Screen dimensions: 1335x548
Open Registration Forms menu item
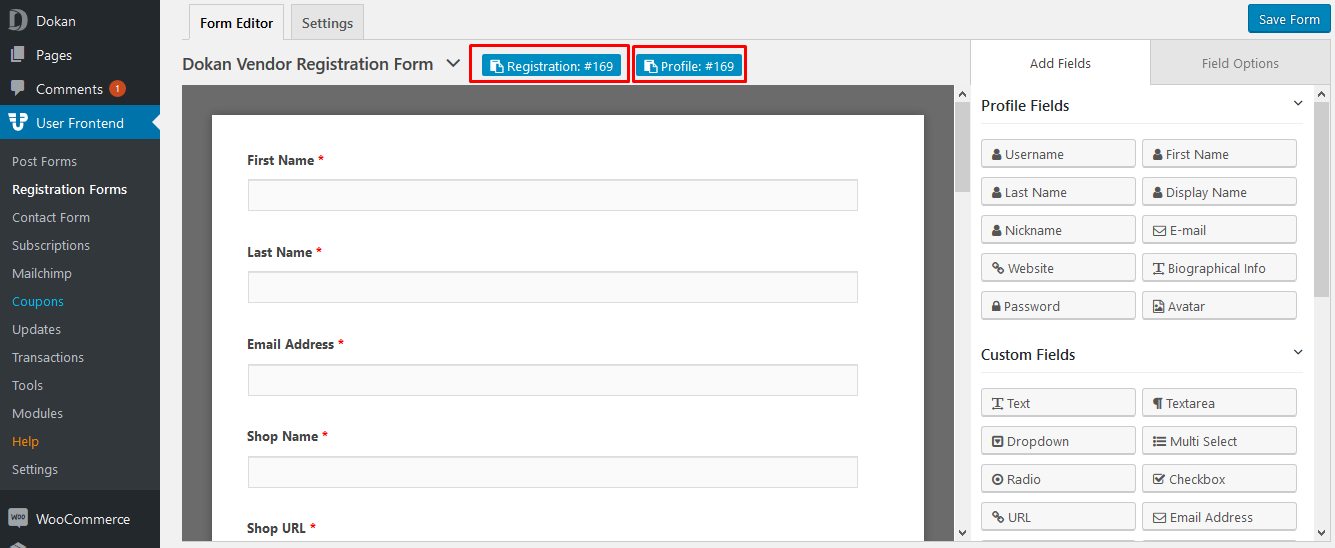click(70, 189)
